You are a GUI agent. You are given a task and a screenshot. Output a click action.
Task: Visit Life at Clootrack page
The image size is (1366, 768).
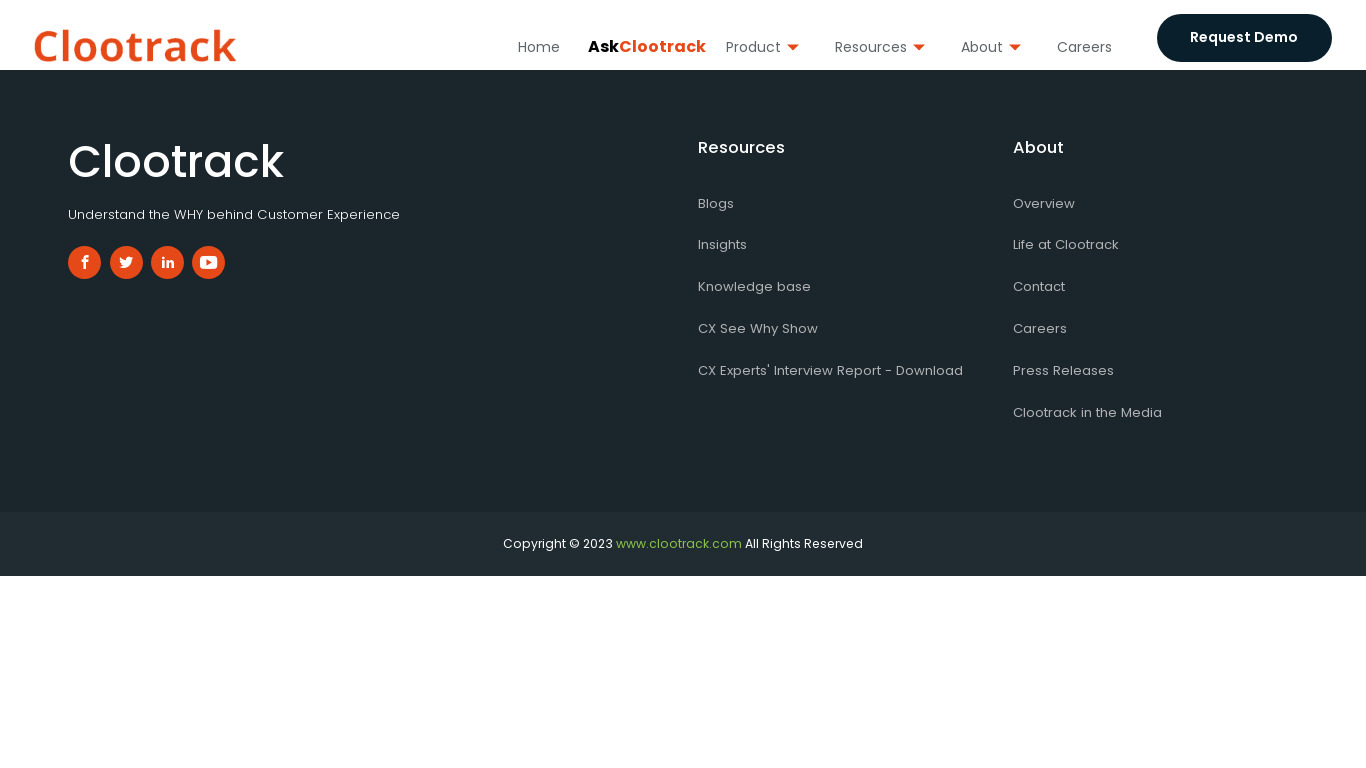tap(1066, 245)
